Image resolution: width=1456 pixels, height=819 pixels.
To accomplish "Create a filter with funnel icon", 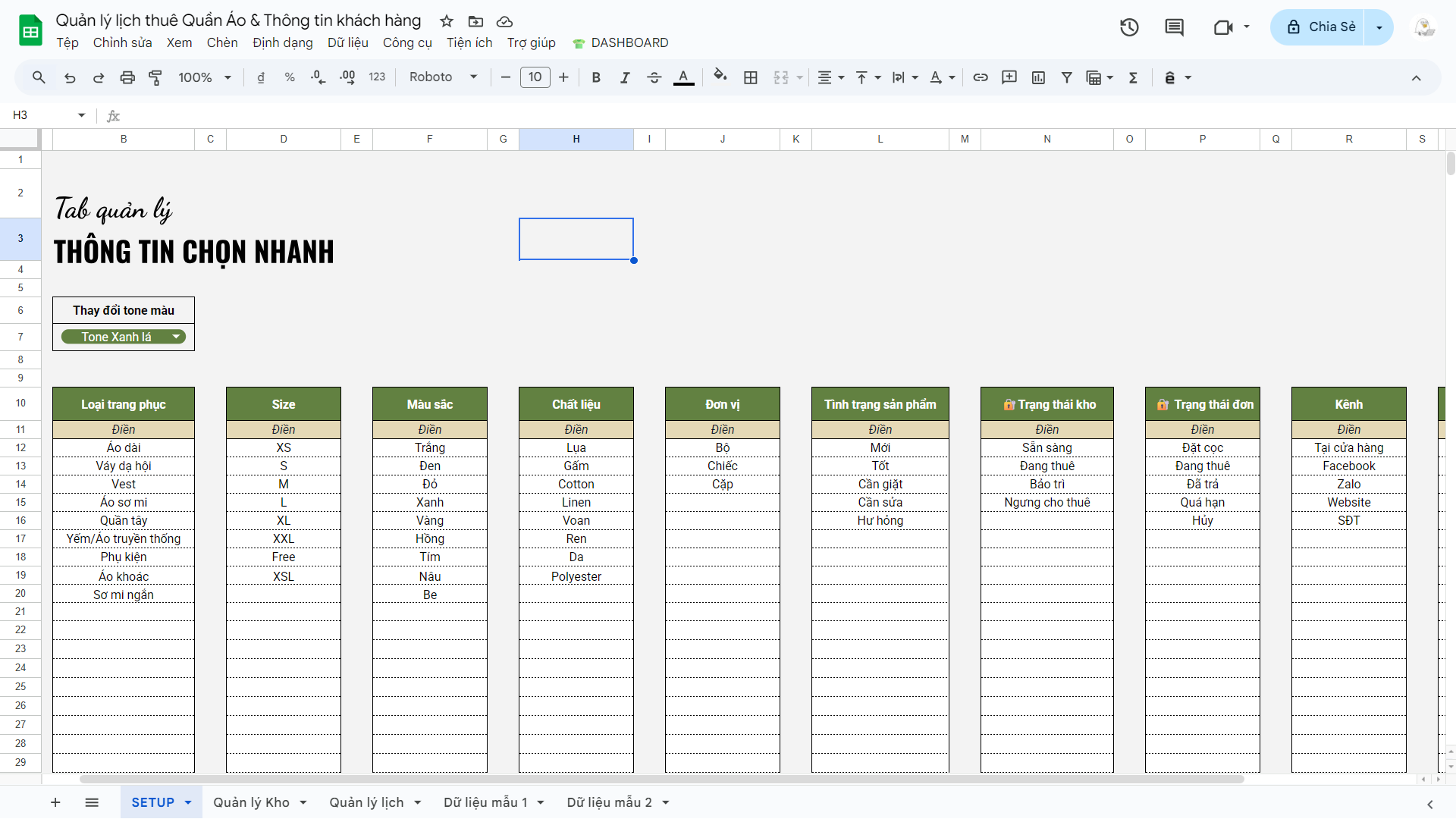I will coord(1066,77).
